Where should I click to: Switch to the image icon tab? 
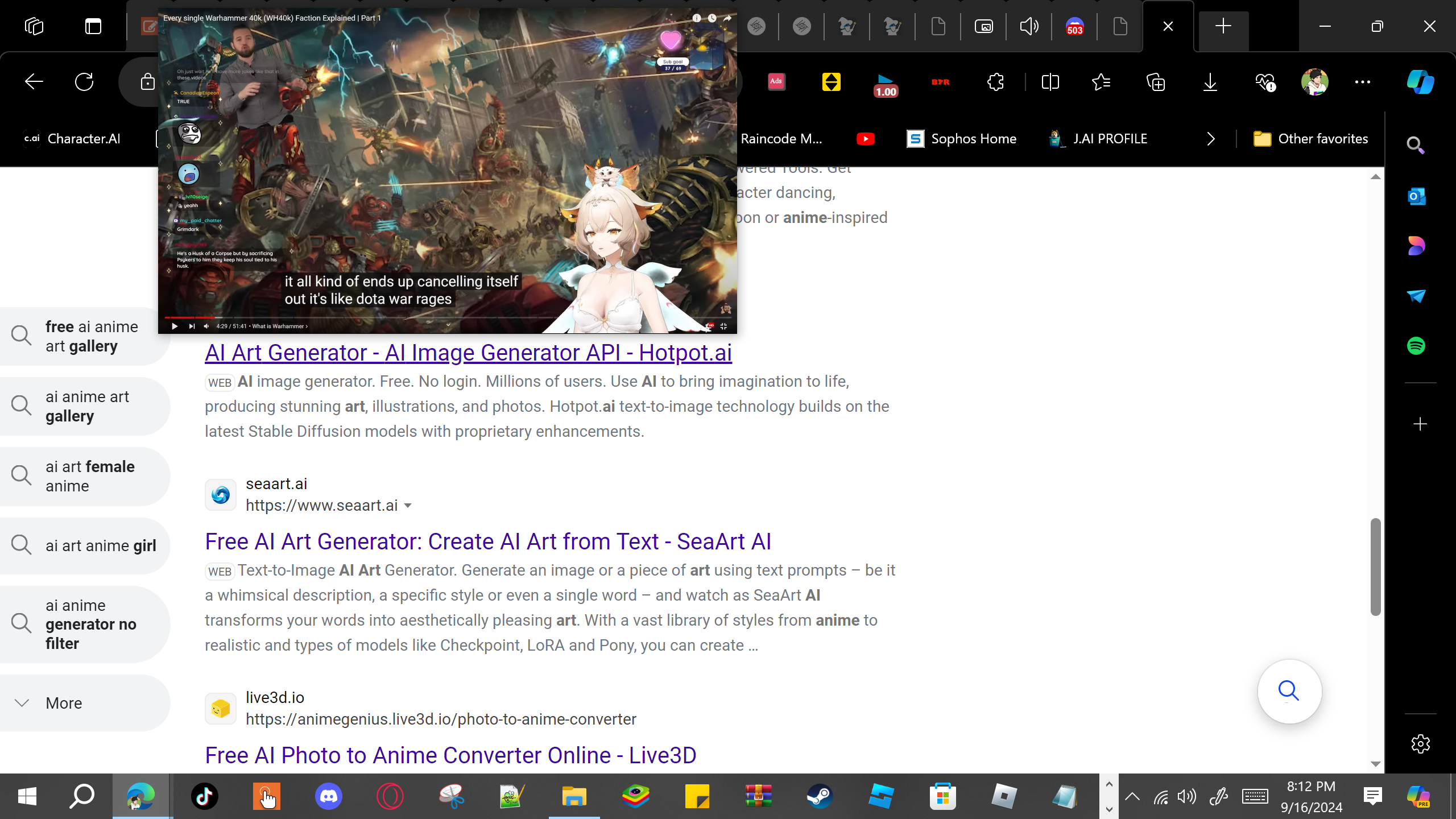pyautogui.click(x=983, y=26)
